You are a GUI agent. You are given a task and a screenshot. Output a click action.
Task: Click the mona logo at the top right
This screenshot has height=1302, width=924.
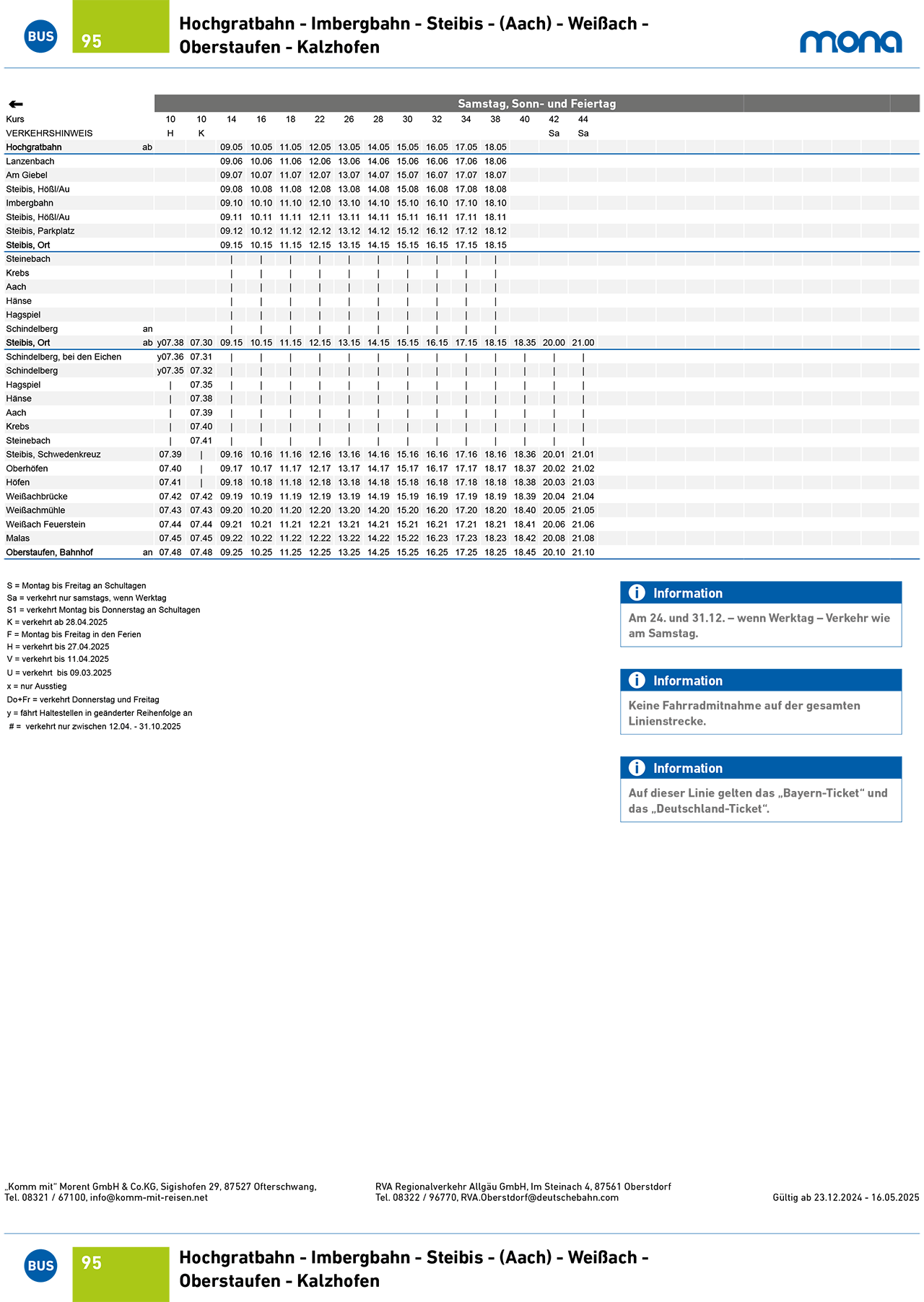click(x=850, y=41)
